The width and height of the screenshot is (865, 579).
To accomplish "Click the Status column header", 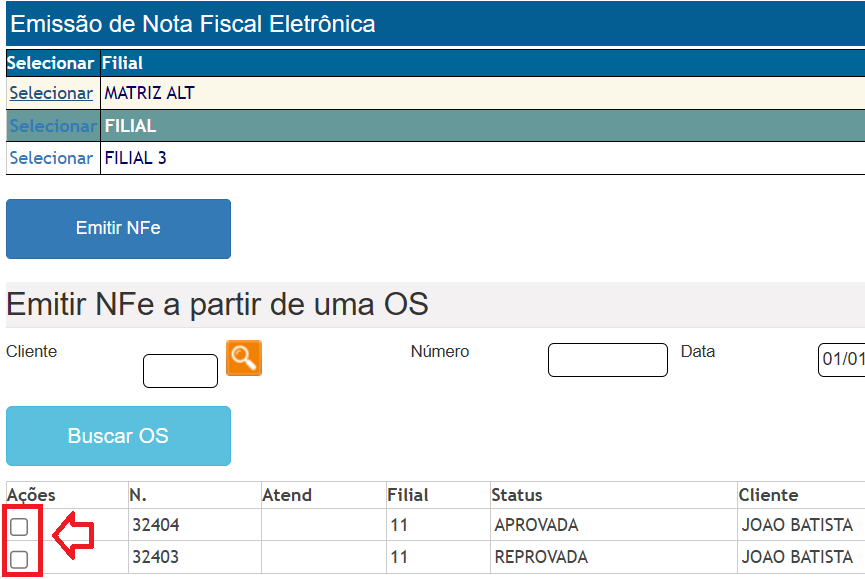I will (x=517, y=495).
